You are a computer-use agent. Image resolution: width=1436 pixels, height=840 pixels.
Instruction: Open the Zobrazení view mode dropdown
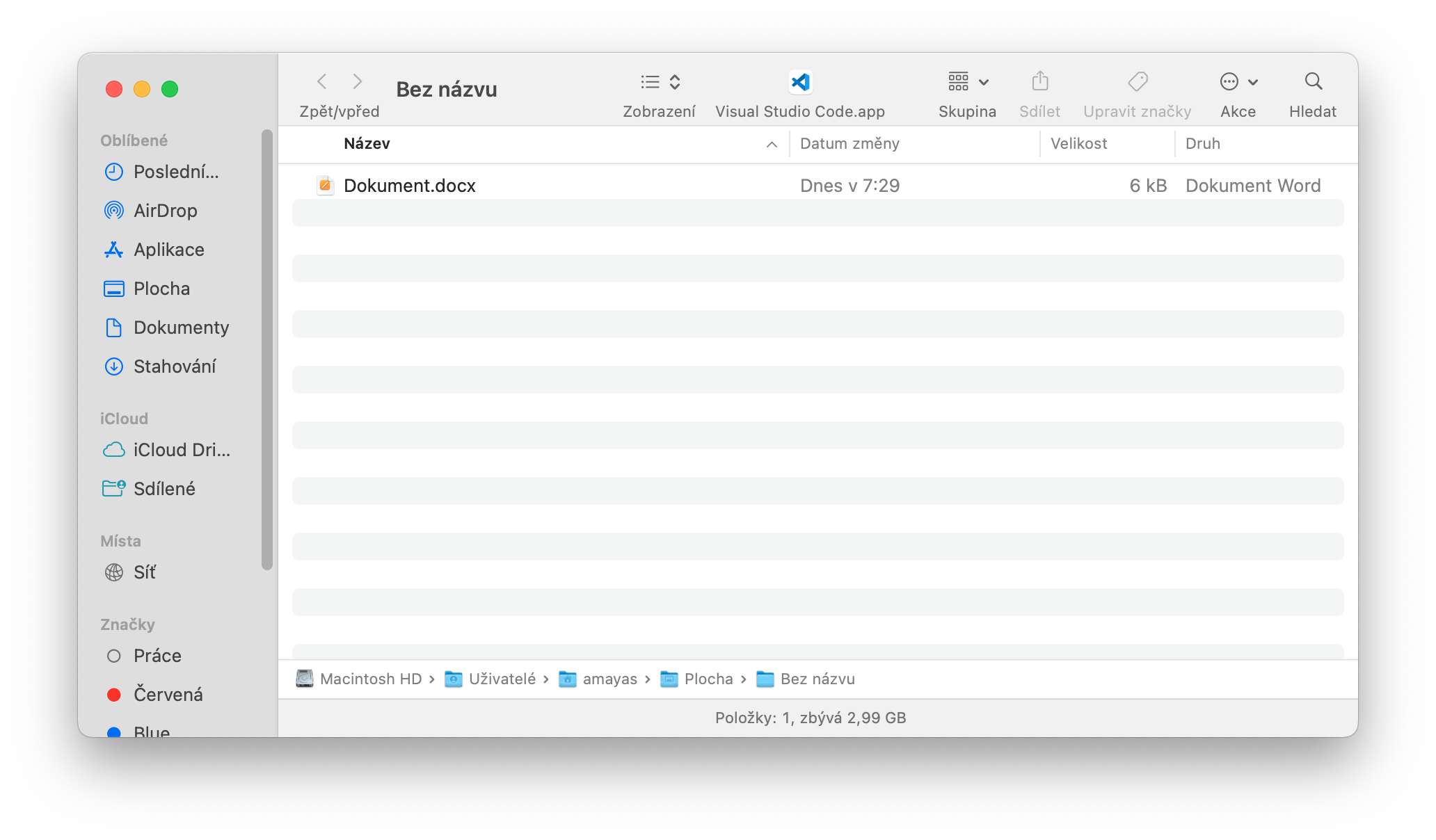tap(660, 82)
